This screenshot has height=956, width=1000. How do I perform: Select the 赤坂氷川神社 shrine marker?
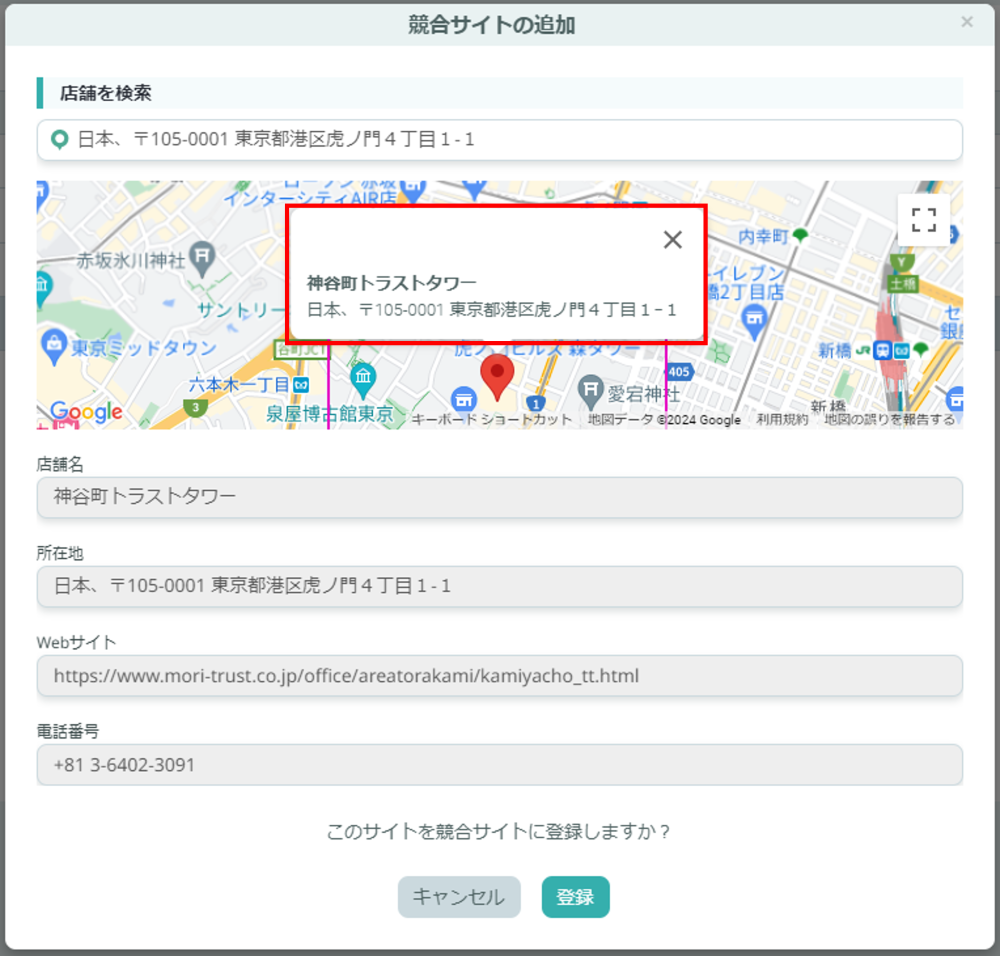(202, 258)
